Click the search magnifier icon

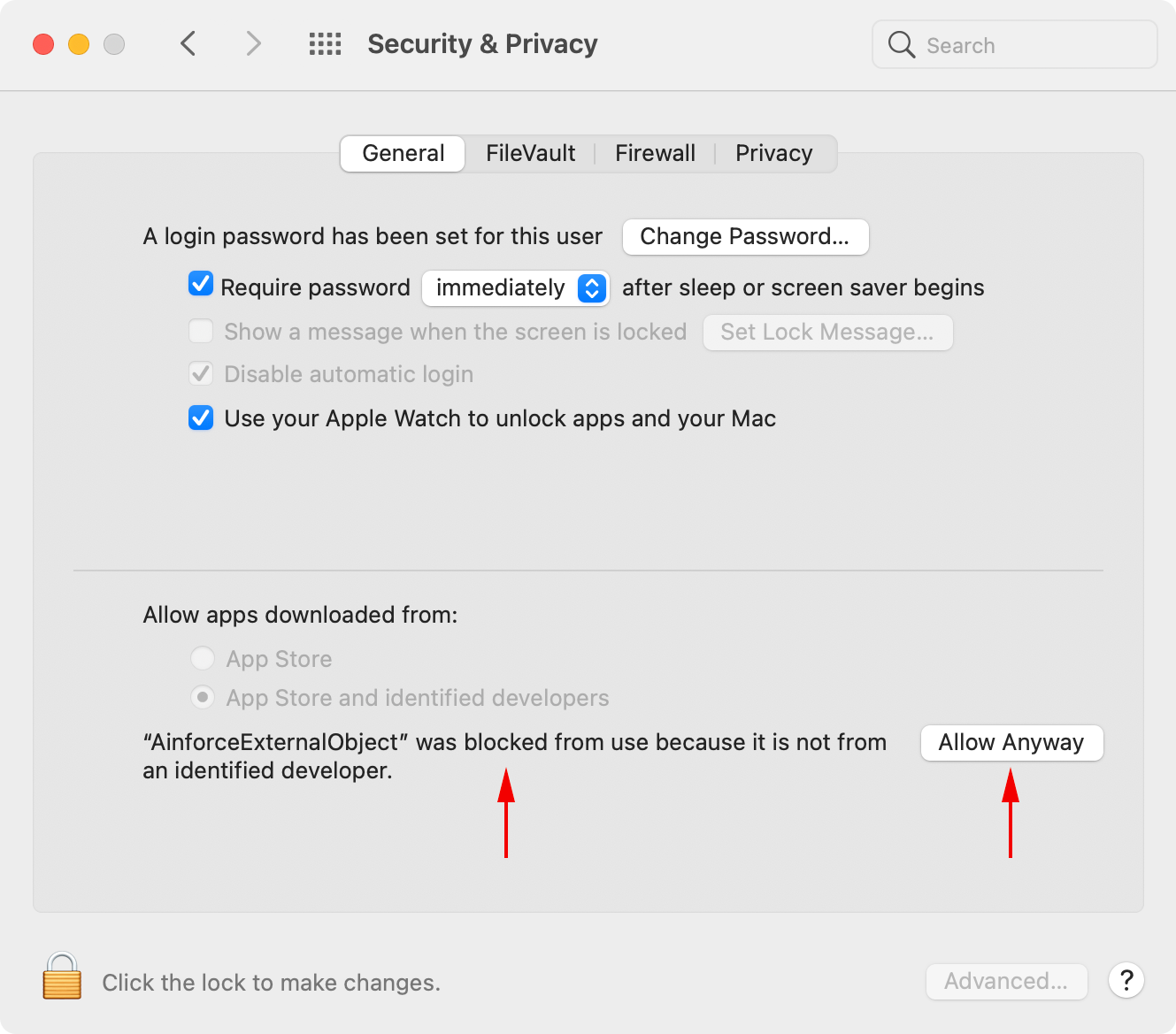[901, 45]
